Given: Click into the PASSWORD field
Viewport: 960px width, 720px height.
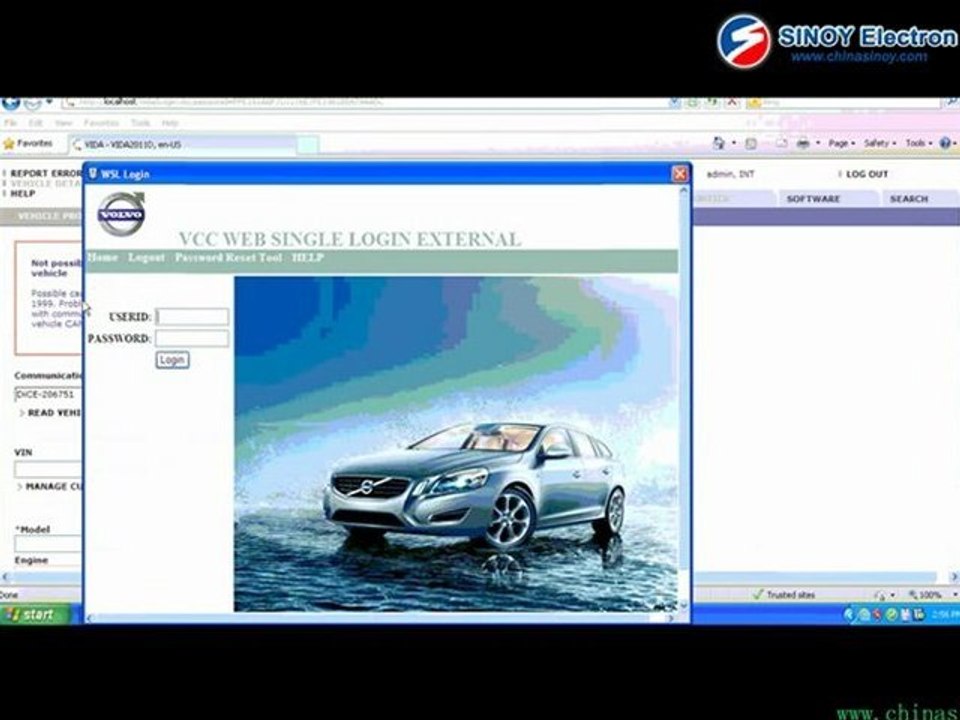Looking at the screenshot, I should [x=192, y=338].
